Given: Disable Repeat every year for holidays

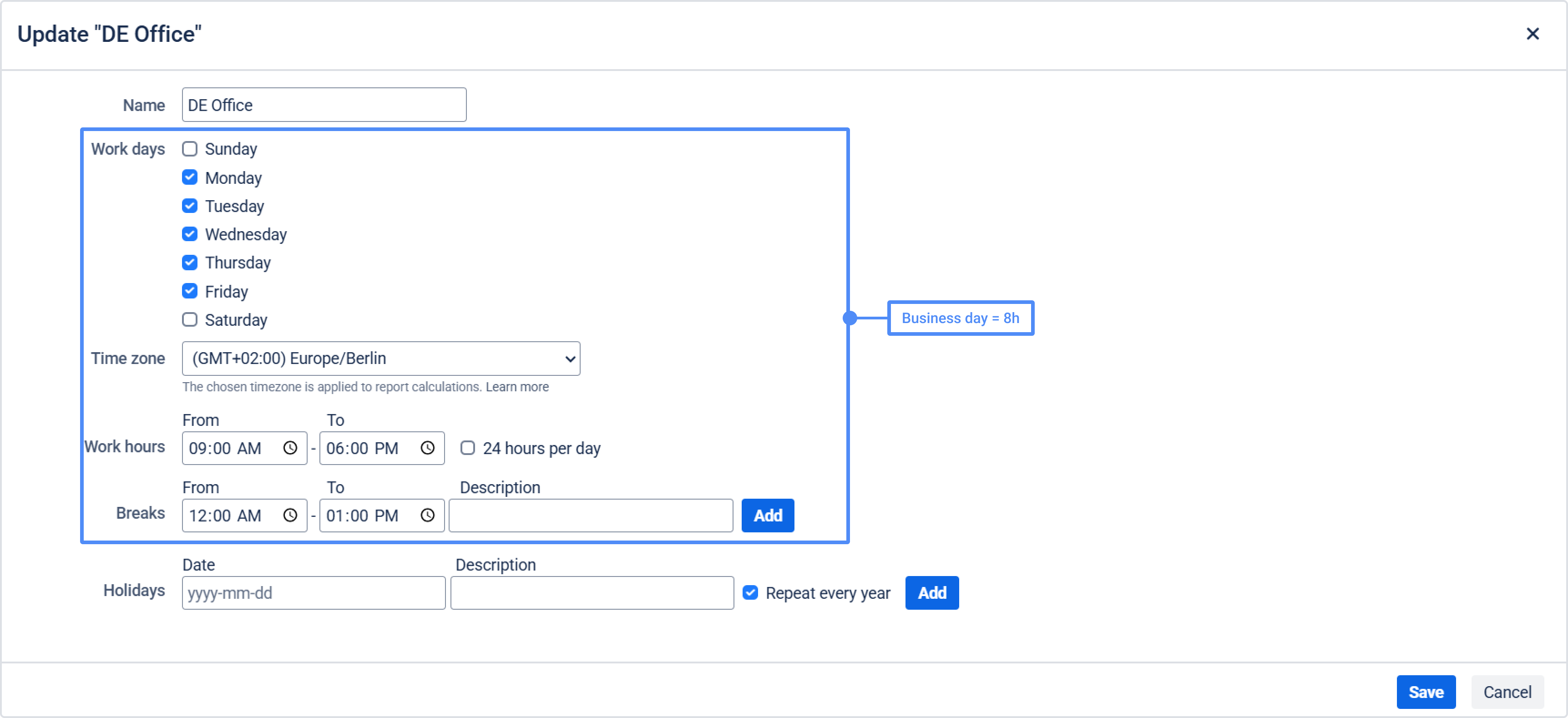Looking at the screenshot, I should coord(750,593).
